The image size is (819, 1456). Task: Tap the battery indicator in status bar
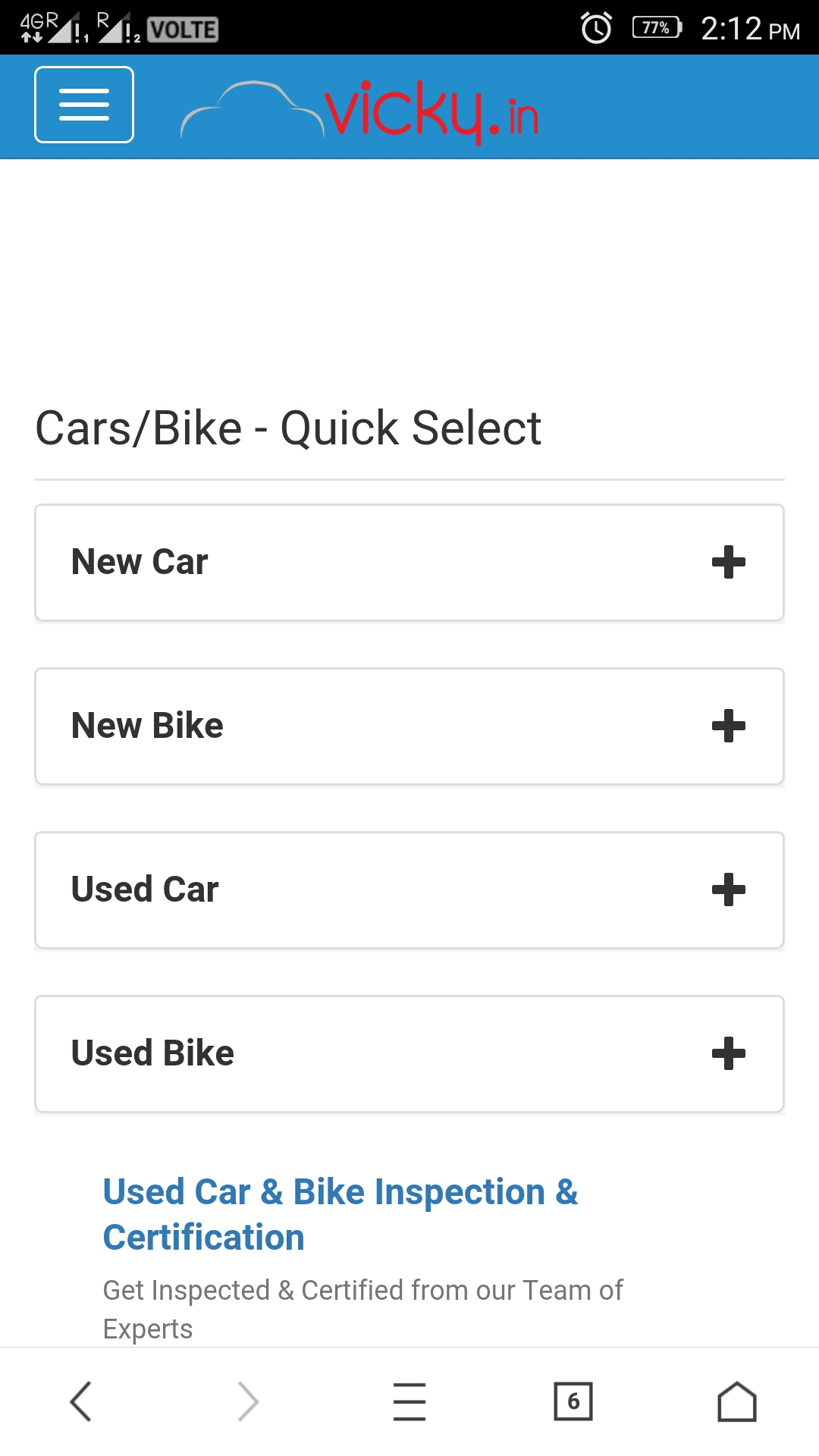(657, 28)
